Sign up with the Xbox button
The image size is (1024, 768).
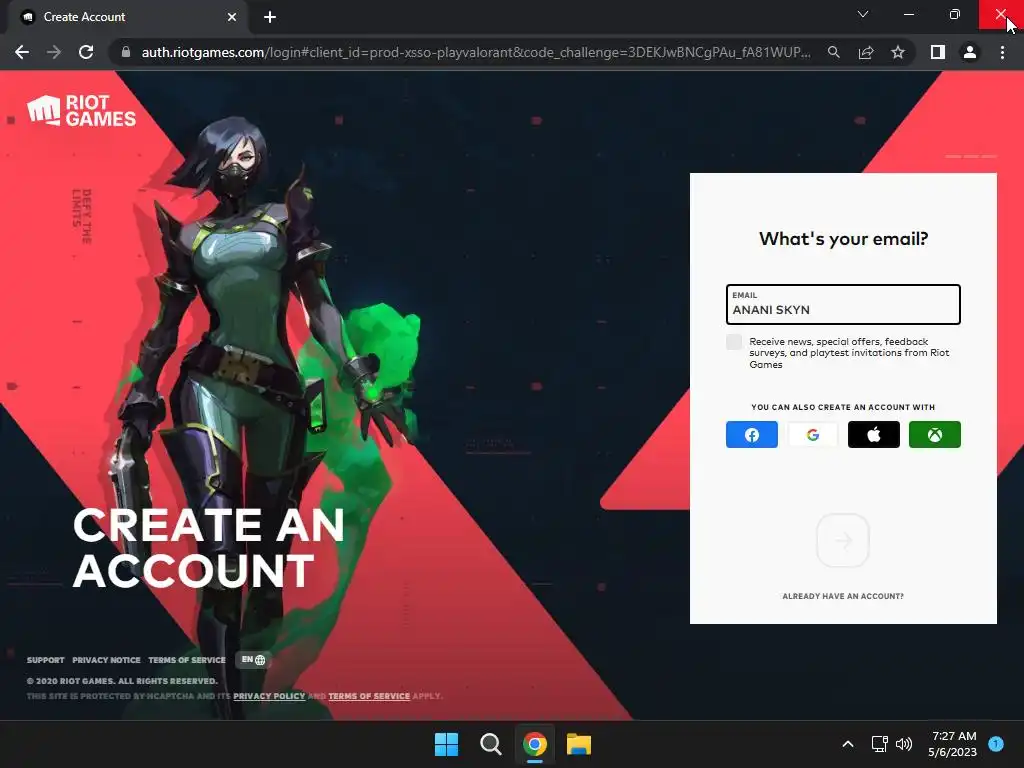click(x=935, y=434)
